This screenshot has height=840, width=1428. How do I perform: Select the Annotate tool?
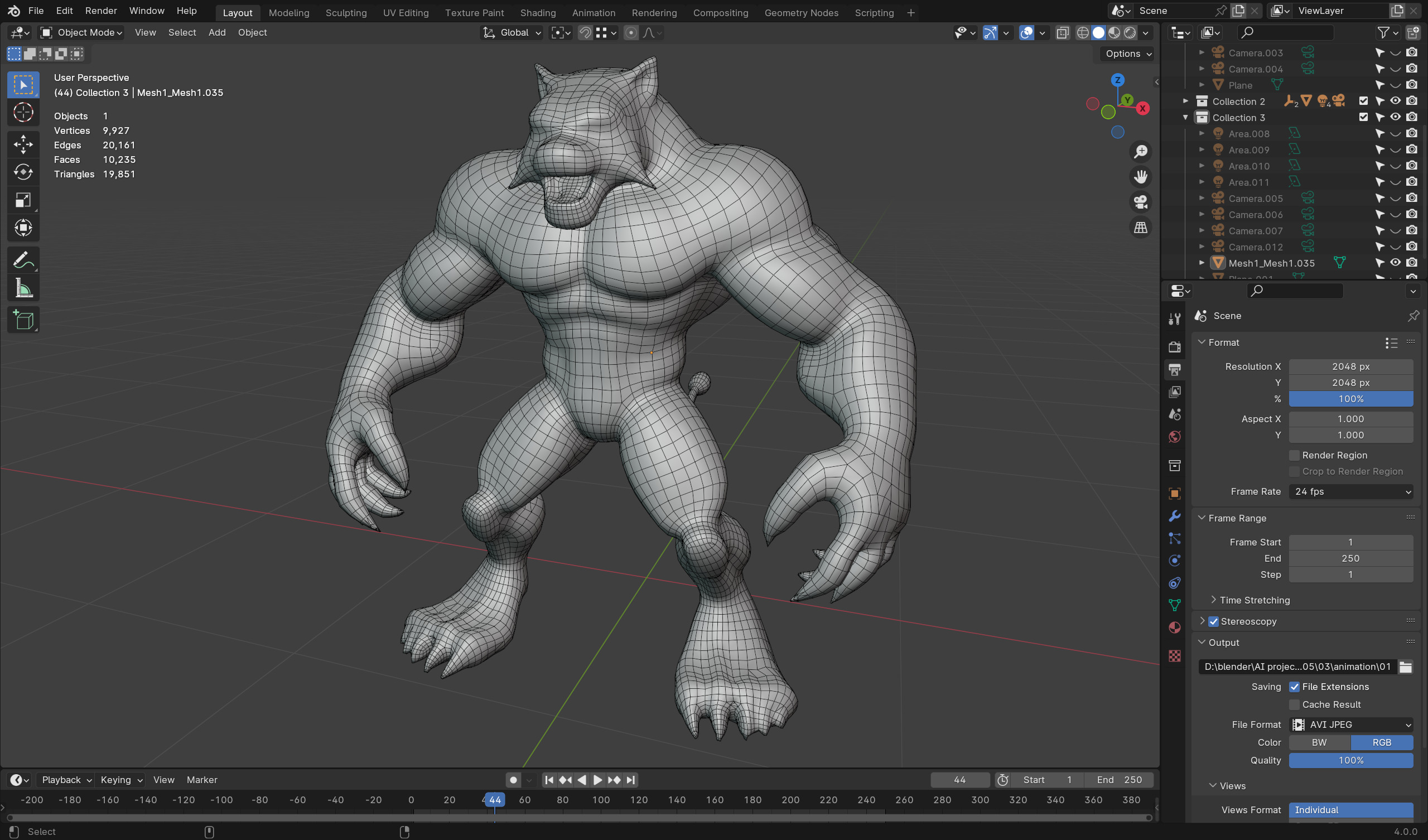click(x=23, y=260)
